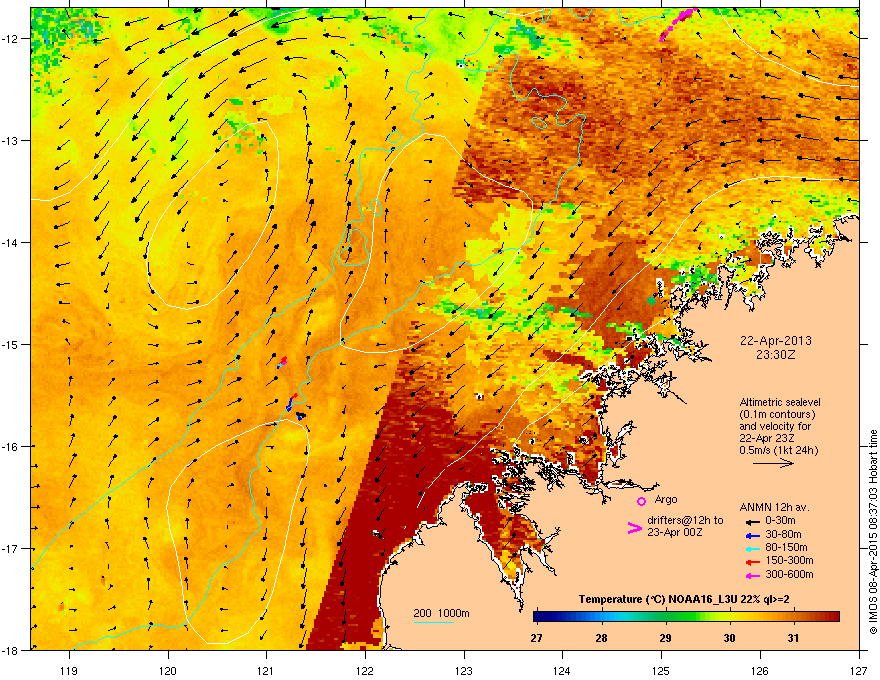The image size is (880, 680).
Task: Click the cyan 200 1000m isobath legend line
Action: 434,622
